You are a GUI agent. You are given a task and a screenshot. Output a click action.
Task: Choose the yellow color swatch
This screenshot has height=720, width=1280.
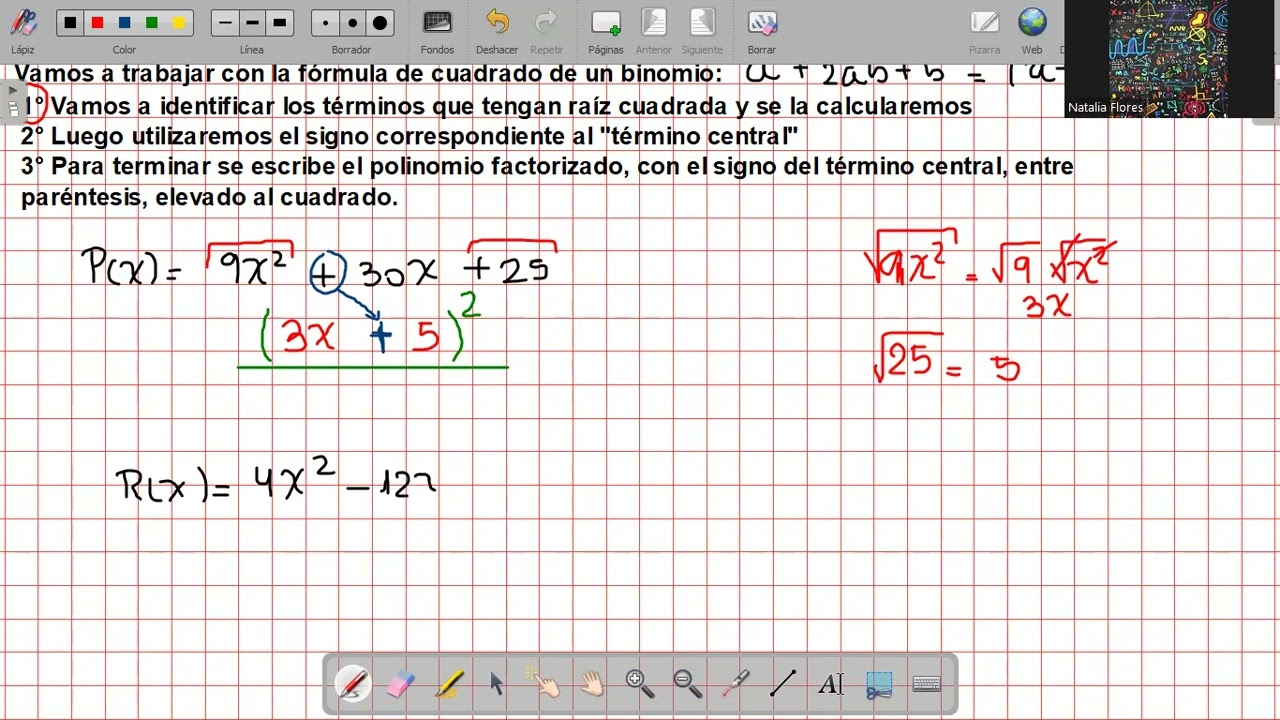178,22
